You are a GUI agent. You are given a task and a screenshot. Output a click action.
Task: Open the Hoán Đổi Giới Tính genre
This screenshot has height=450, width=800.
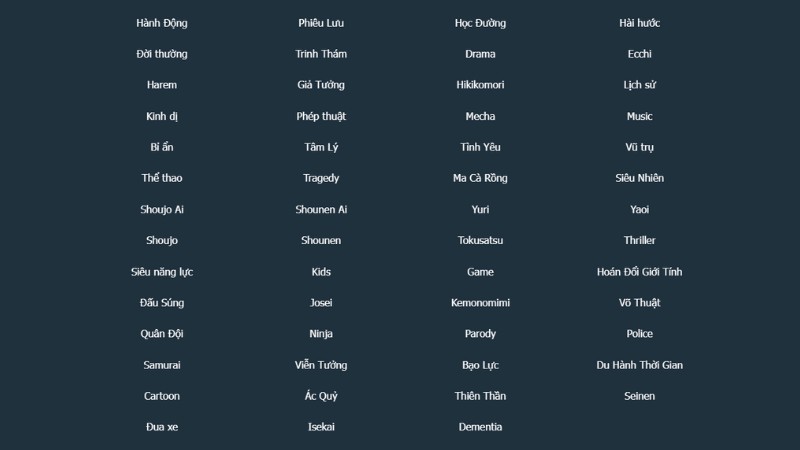[x=640, y=272]
